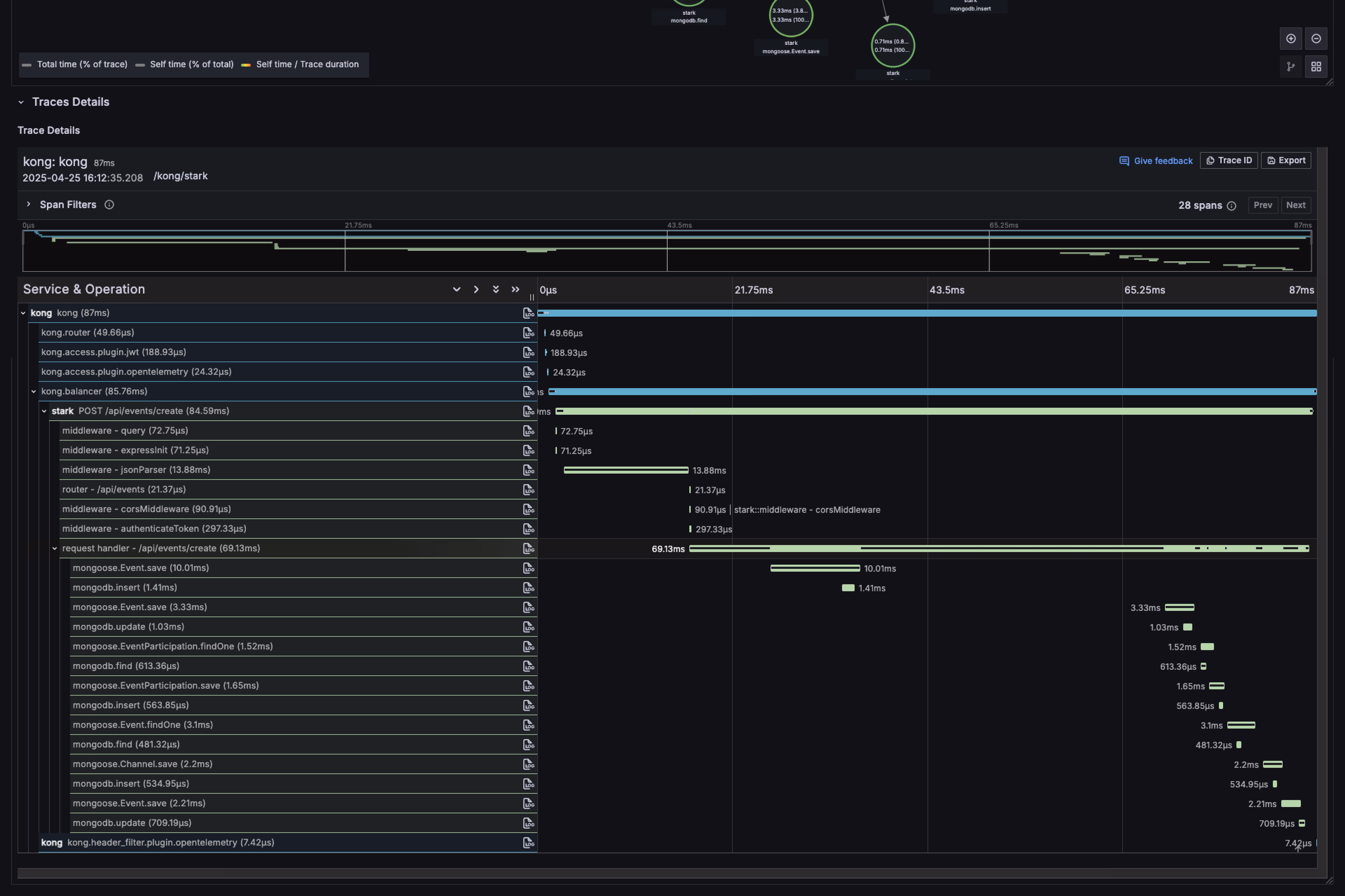Collapse the request handler span children
Image resolution: width=1345 pixels, height=896 pixels.
tap(55, 549)
